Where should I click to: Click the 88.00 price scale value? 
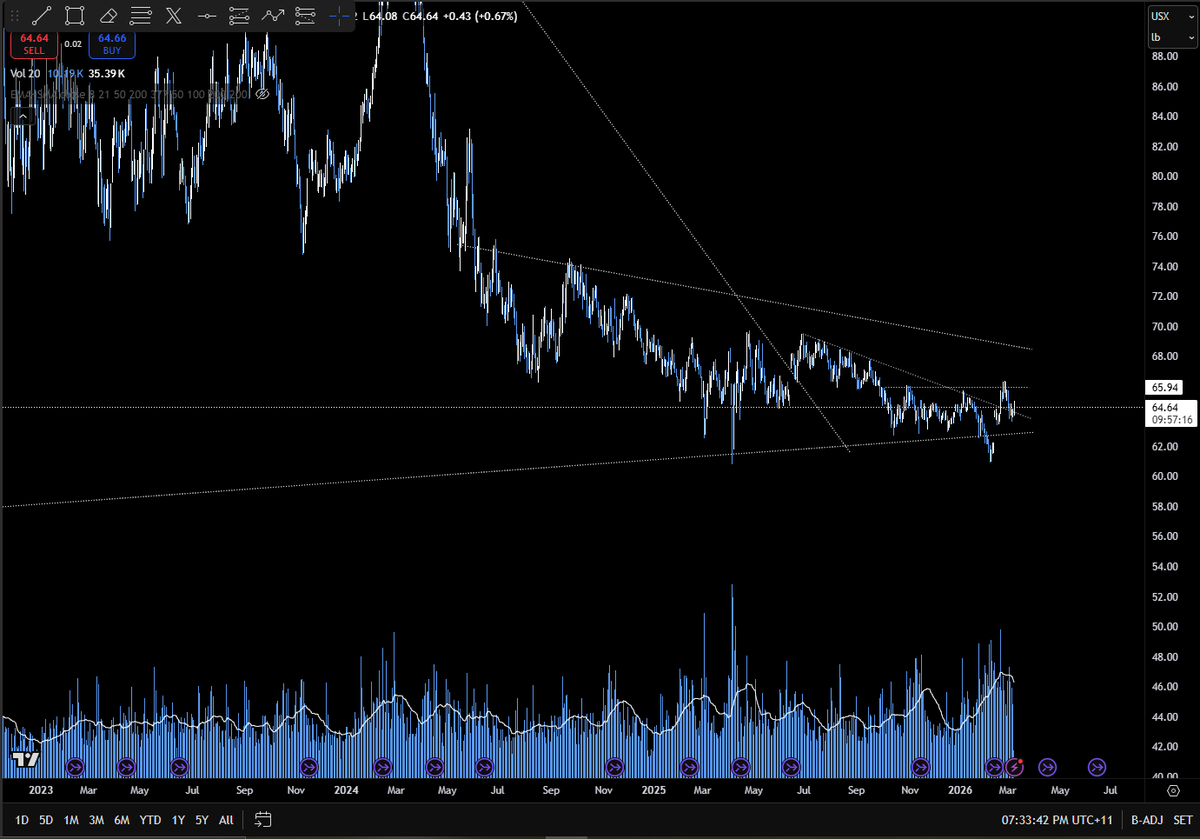(x=1165, y=56)
